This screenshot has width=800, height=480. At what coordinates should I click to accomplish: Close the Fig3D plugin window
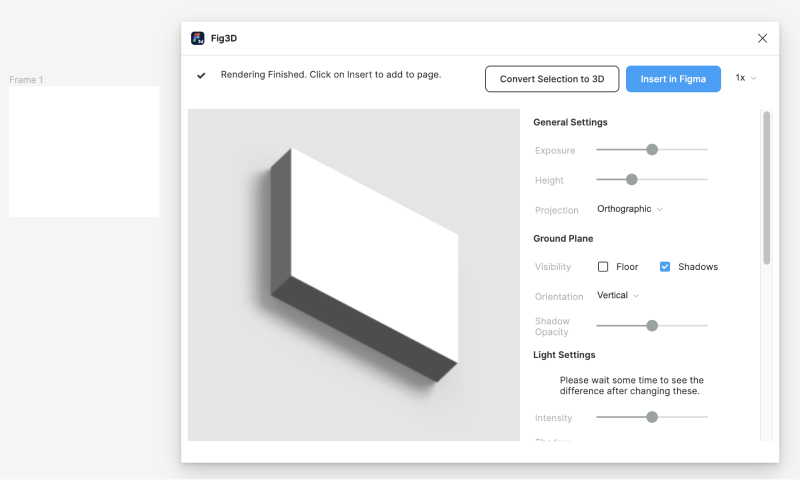point(762,38)
